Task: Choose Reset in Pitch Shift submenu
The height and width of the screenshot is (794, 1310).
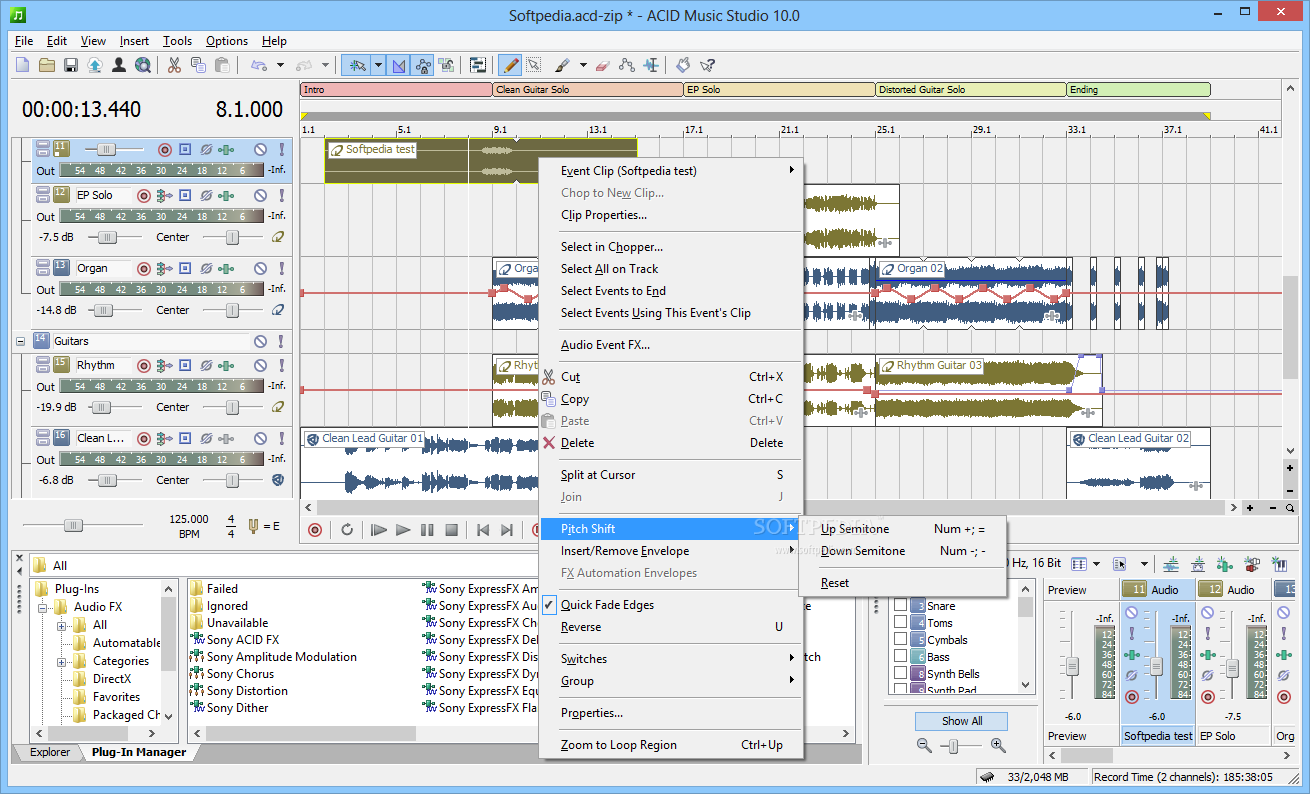Action: tap(902, 583)
